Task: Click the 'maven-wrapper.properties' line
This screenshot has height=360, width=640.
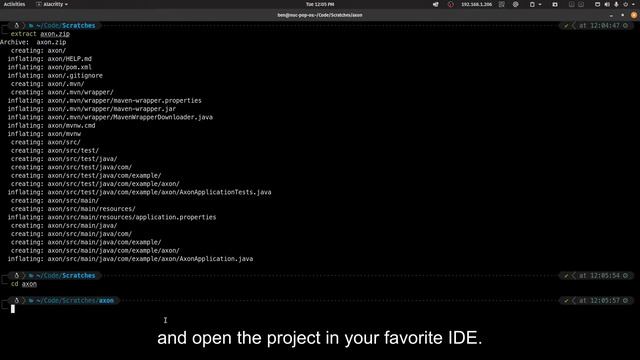Action: click(x=104, y=100)
